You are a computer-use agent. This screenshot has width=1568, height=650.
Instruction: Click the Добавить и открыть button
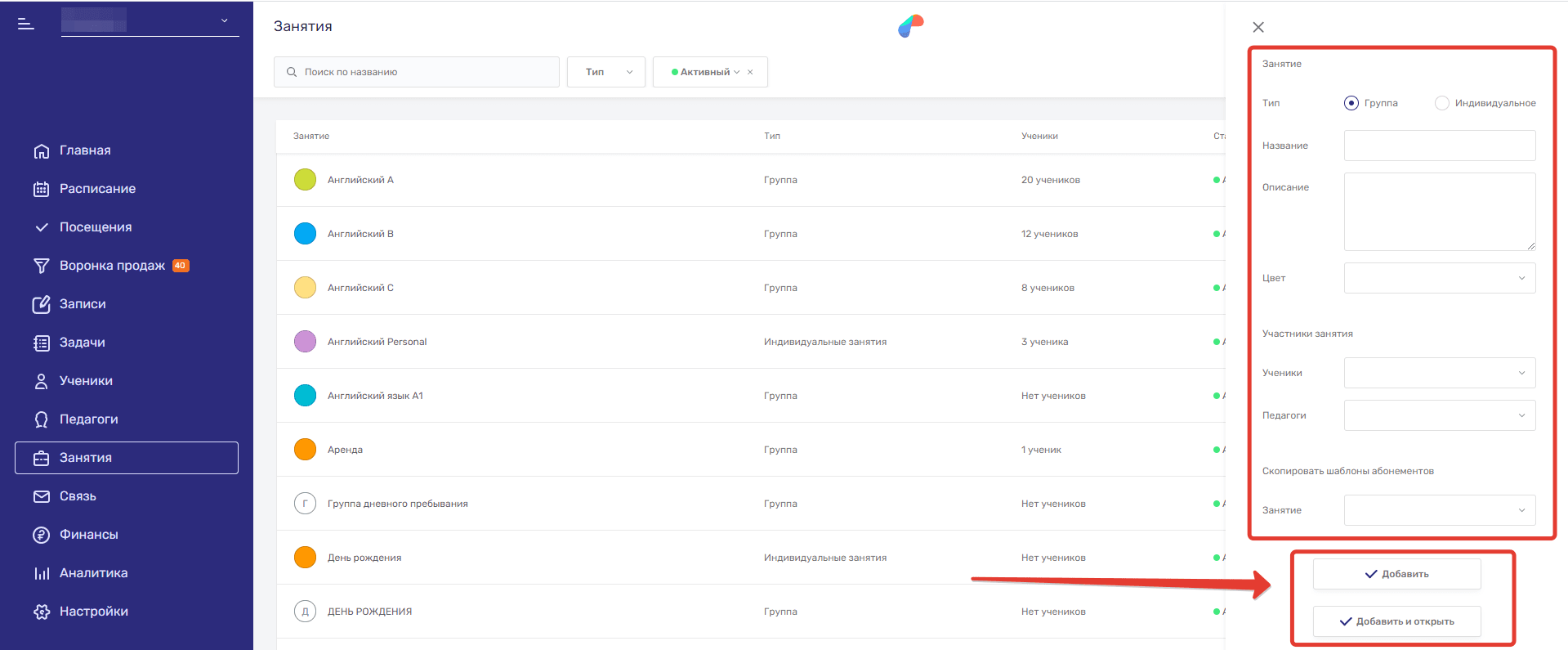pos(1396,621)
